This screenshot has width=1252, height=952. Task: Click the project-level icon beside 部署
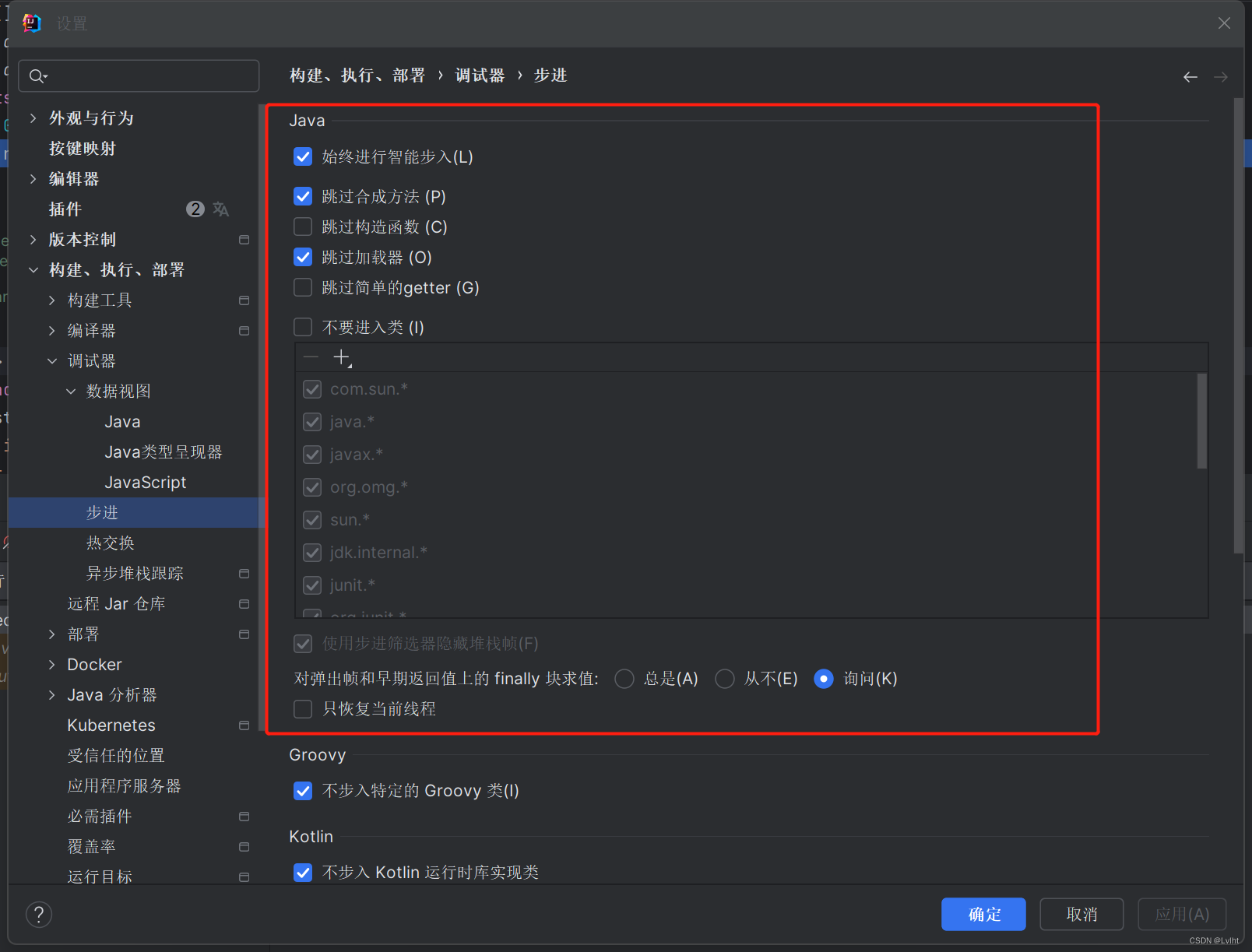pyautogui.click(x=244, y=634)
